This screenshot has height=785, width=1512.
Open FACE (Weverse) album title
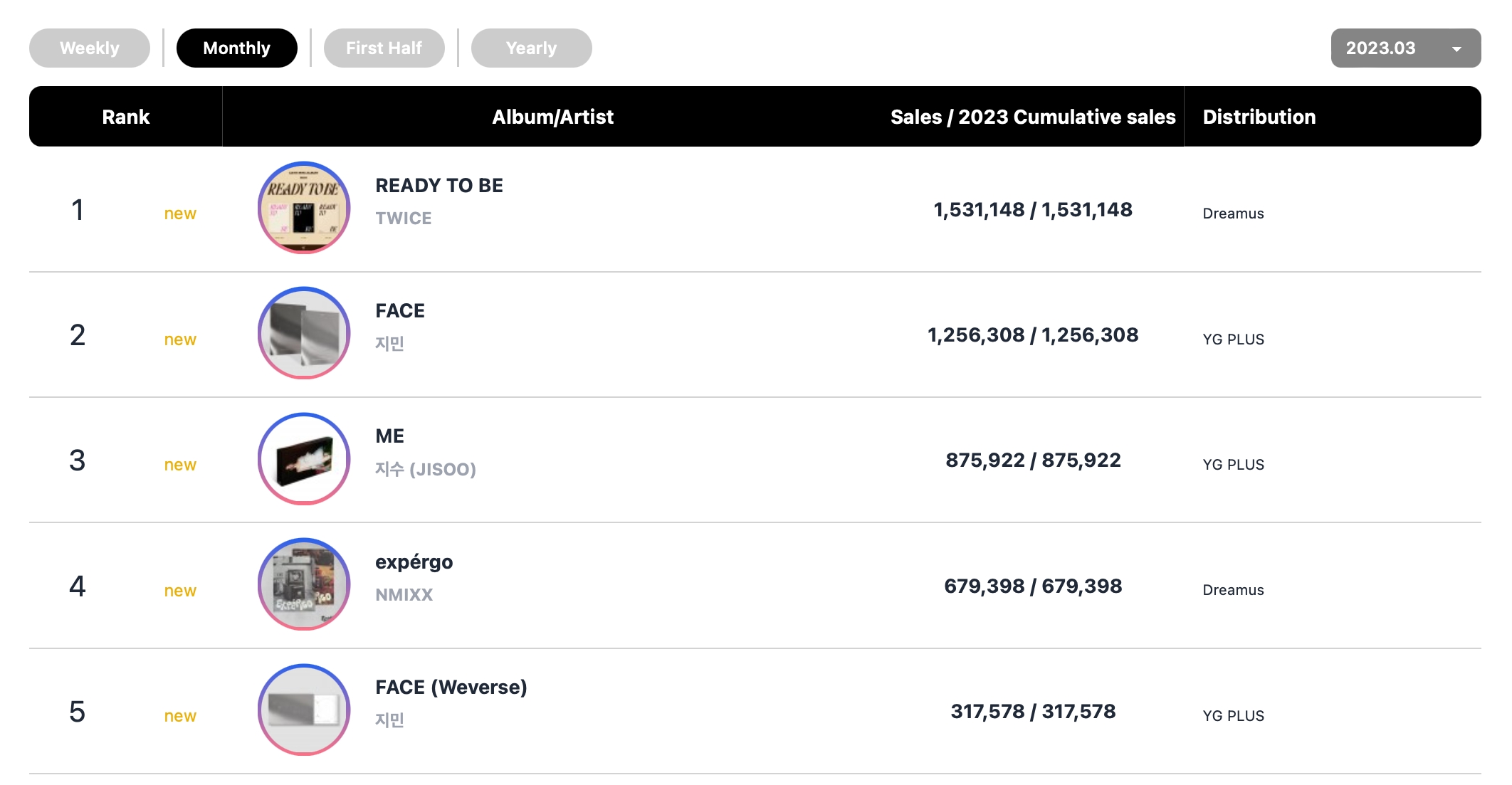coord(451,687)
